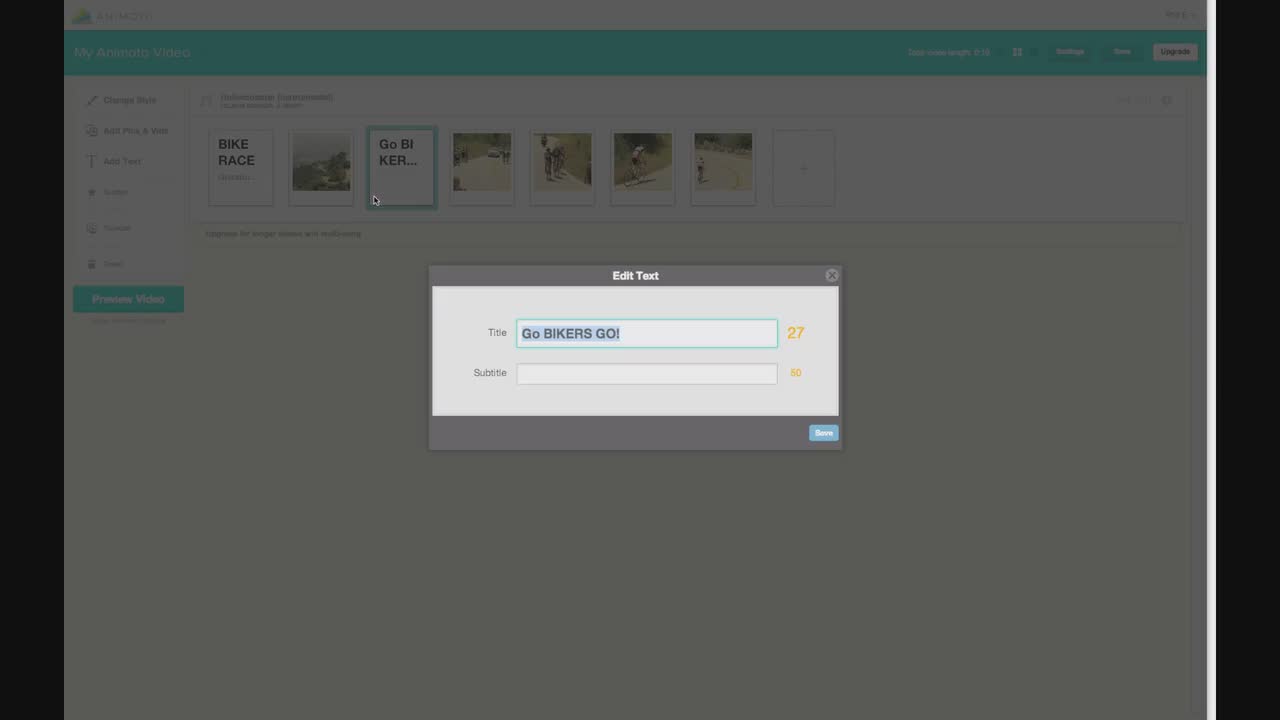The height and width of the screenshot is (720, 1280).
Task: Click the empty add-slide placeholder tile
Action: 803,168
